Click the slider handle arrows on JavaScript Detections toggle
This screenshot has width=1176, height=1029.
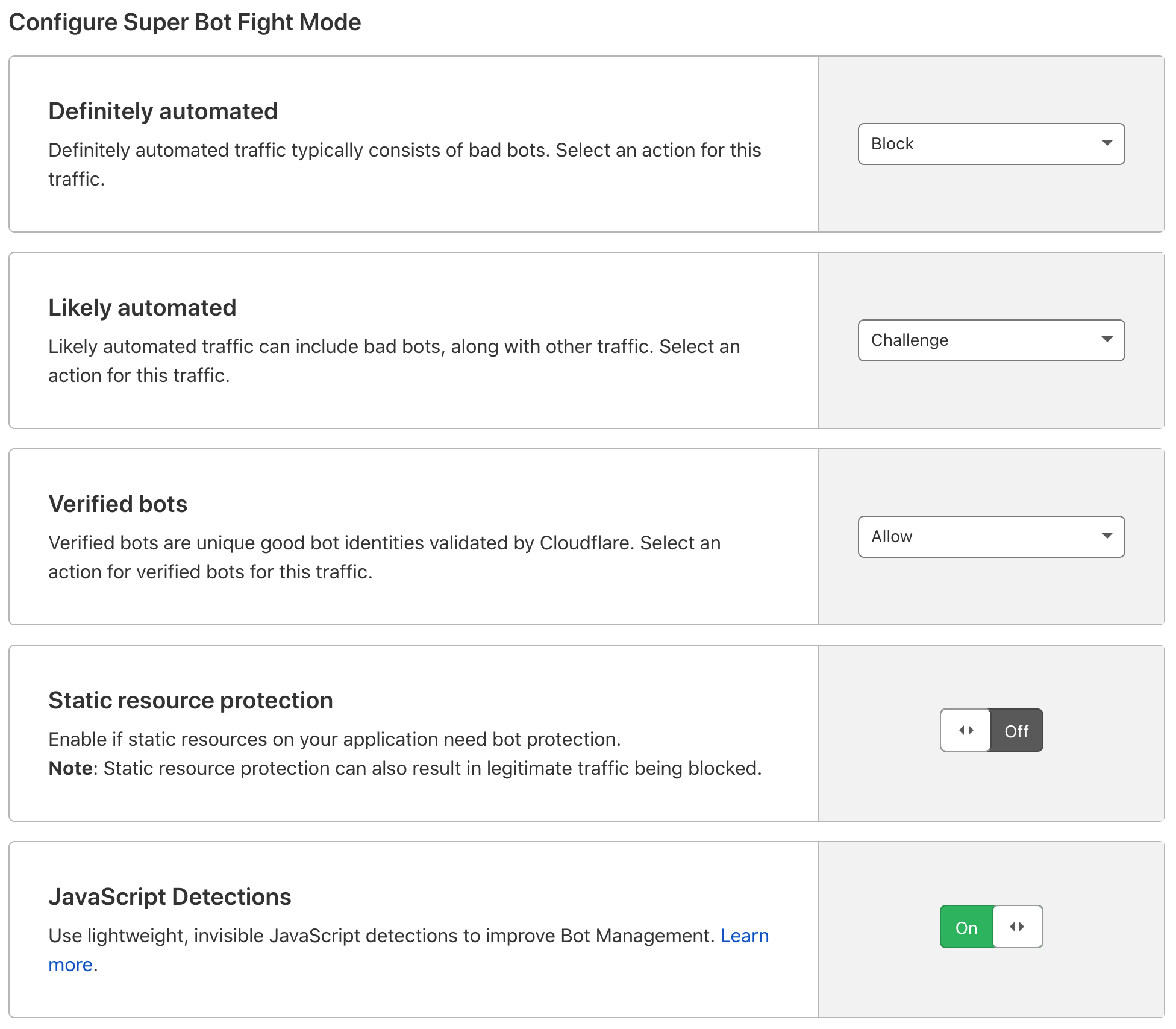(1017, 927)
